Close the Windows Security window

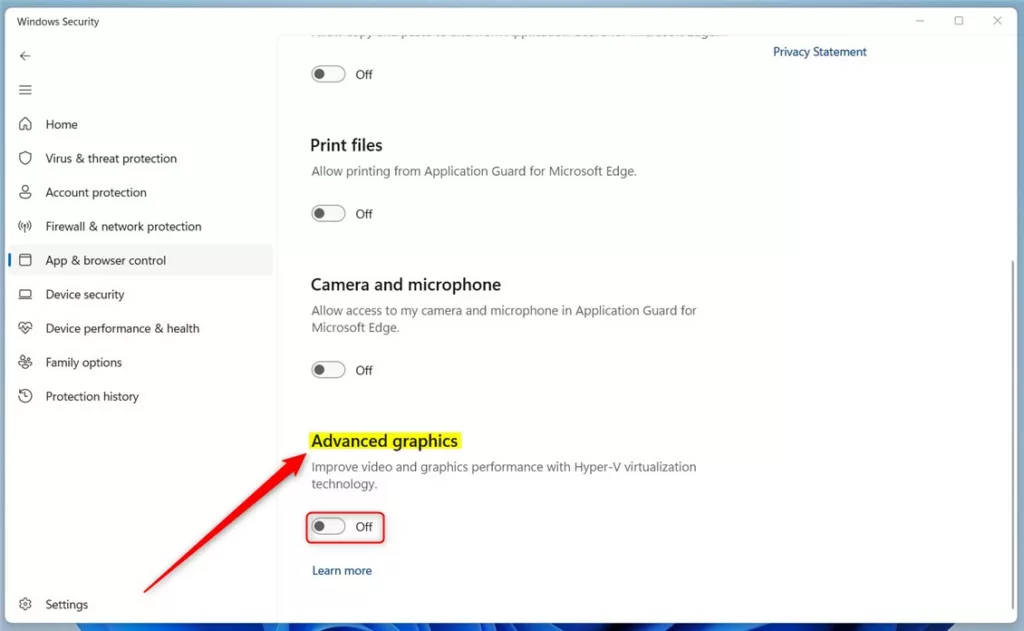997,21
